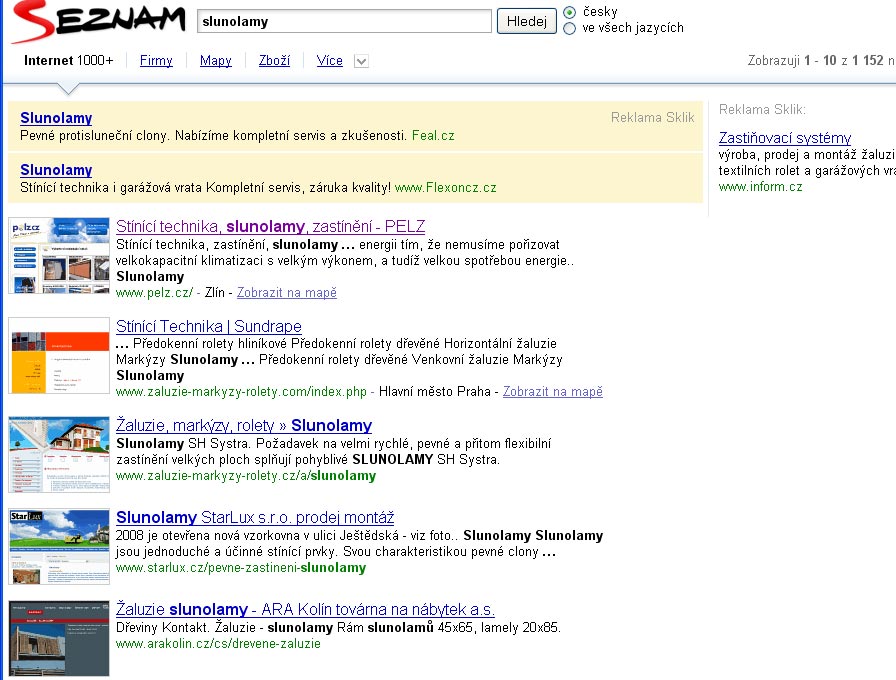Viewport: 896px width, 680px height.
Task: Click the www.pelz.cz/ URL
Action: pyautogui.click(x=154, y=293)
